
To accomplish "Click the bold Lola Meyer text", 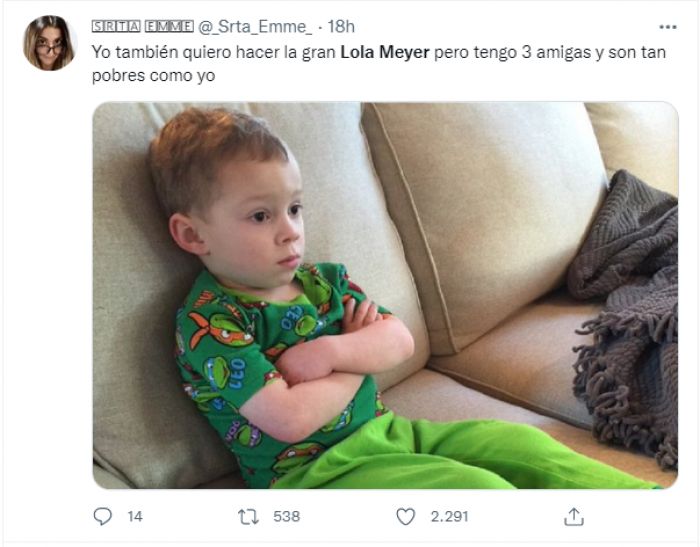I will tap(385, 53).
